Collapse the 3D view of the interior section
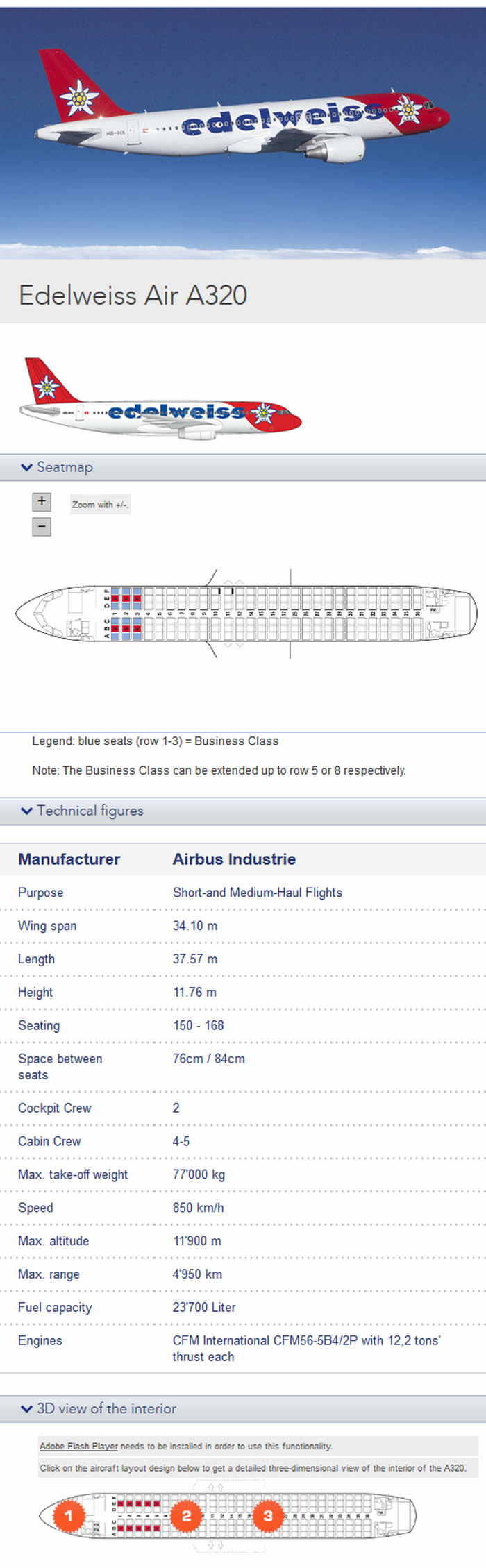Viewport: 486px width, 1568px height. [99, 1408]
